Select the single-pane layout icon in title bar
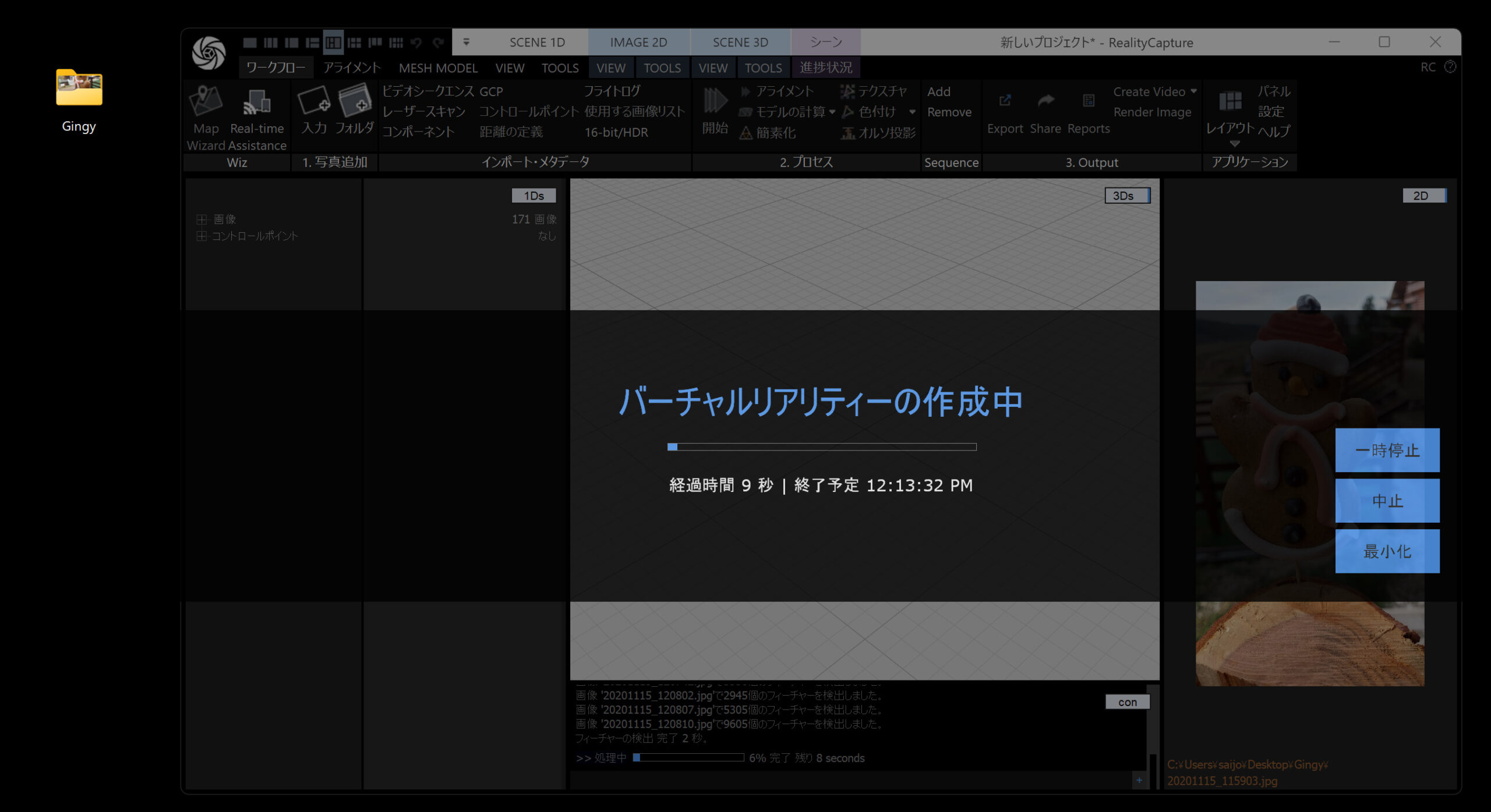 click(x=250, y=42)
